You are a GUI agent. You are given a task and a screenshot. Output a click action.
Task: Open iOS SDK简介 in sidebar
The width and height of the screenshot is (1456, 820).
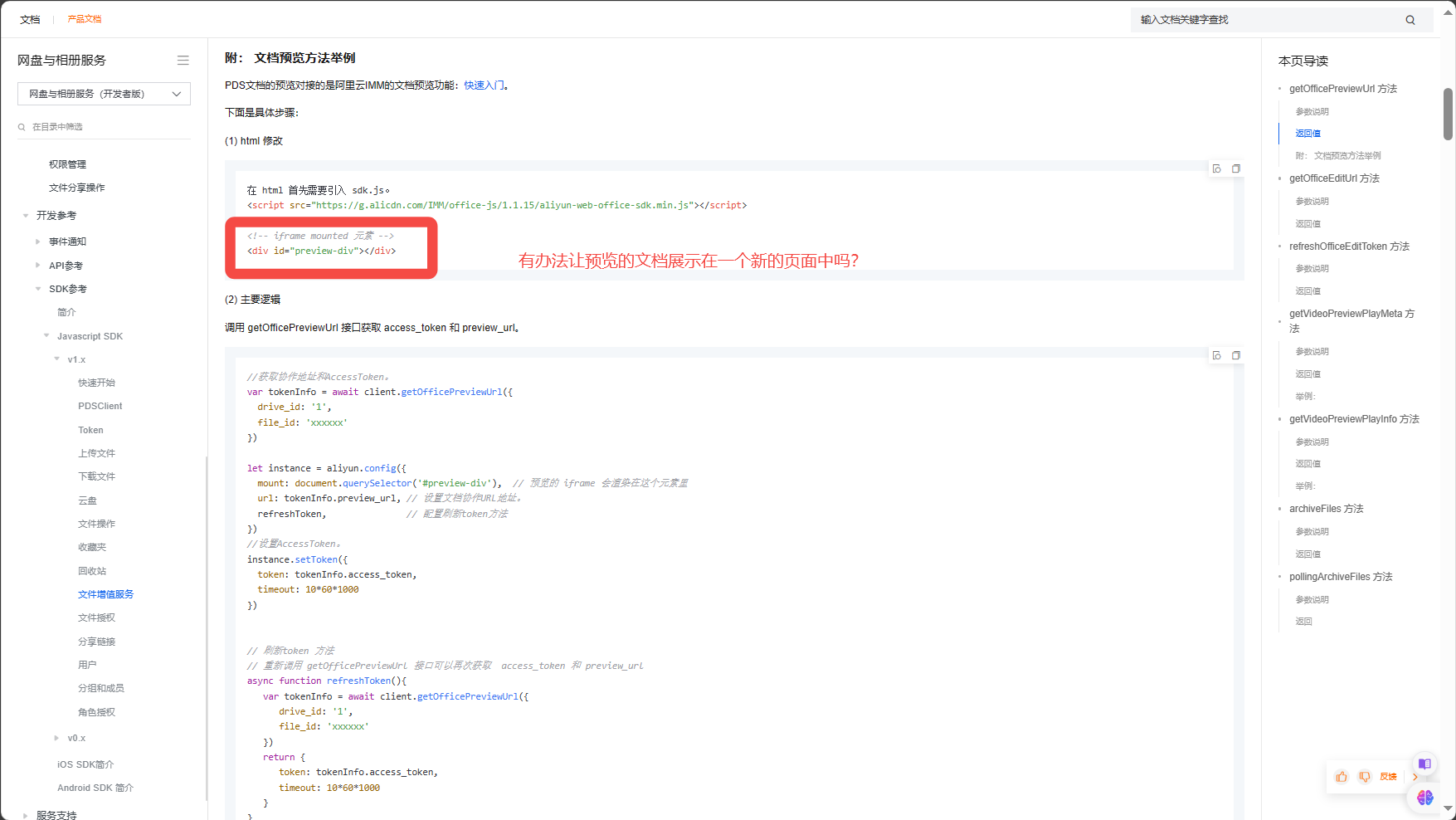click(x=85, y=764)
